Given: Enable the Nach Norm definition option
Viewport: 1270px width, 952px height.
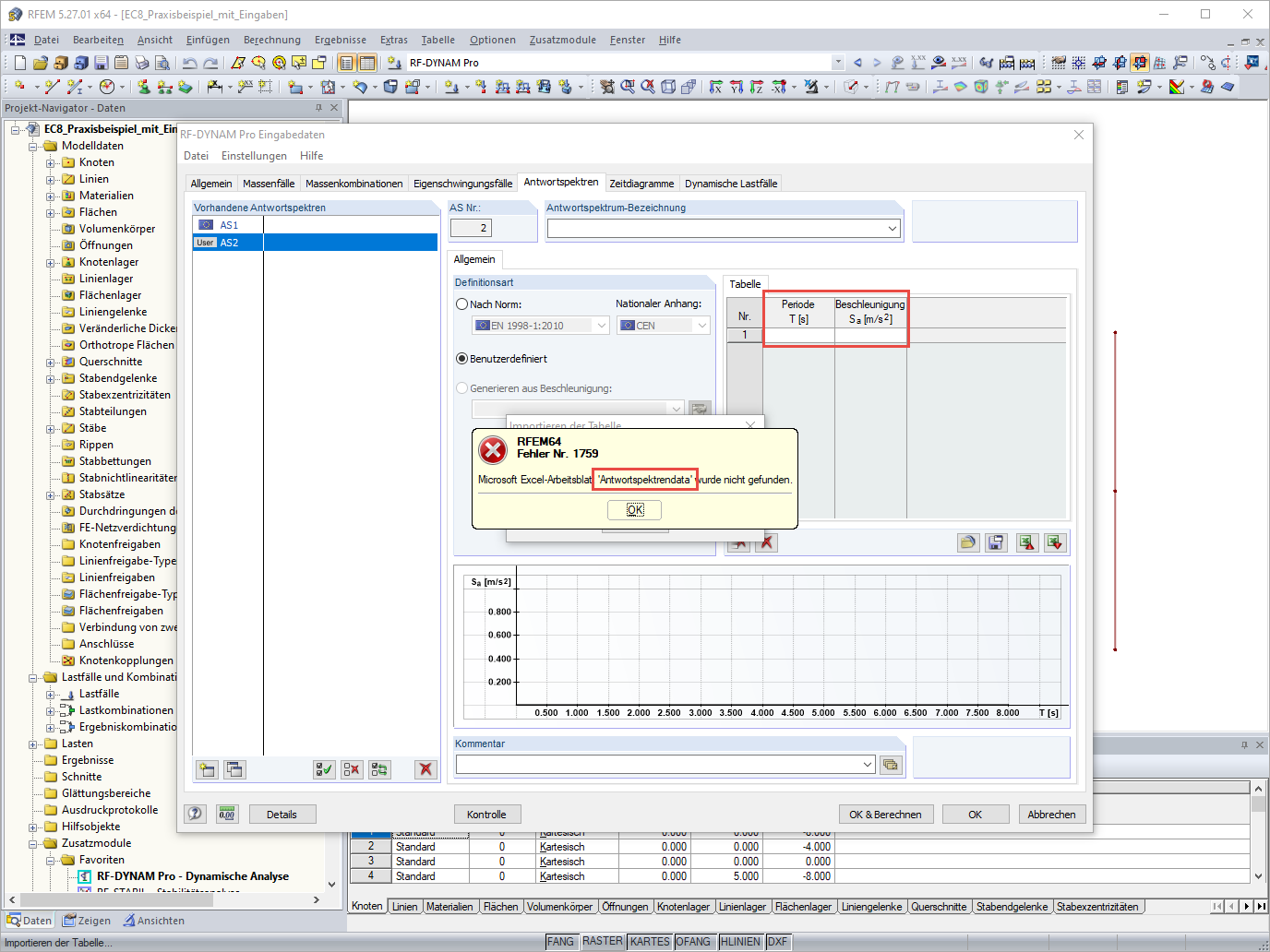Looking at the screenshot, I should (461, 303).
